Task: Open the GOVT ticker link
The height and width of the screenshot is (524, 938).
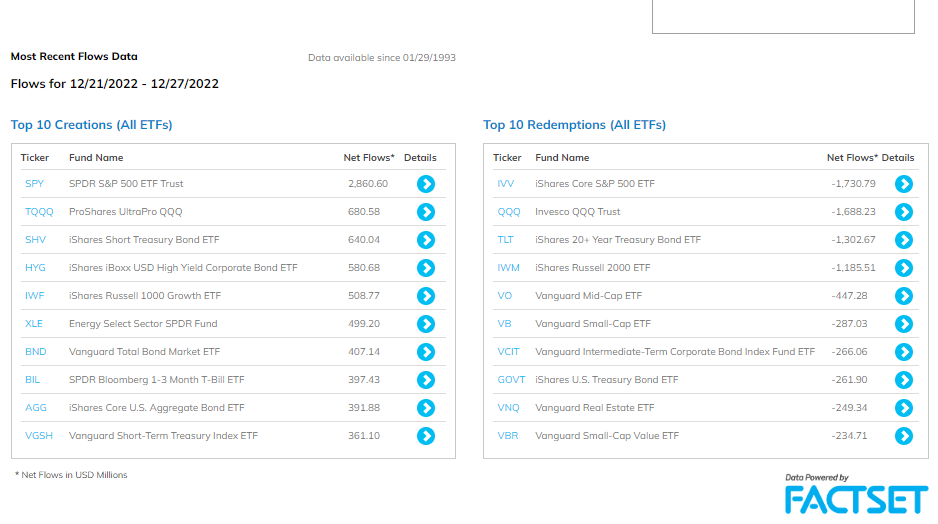Action: point(511,380)
